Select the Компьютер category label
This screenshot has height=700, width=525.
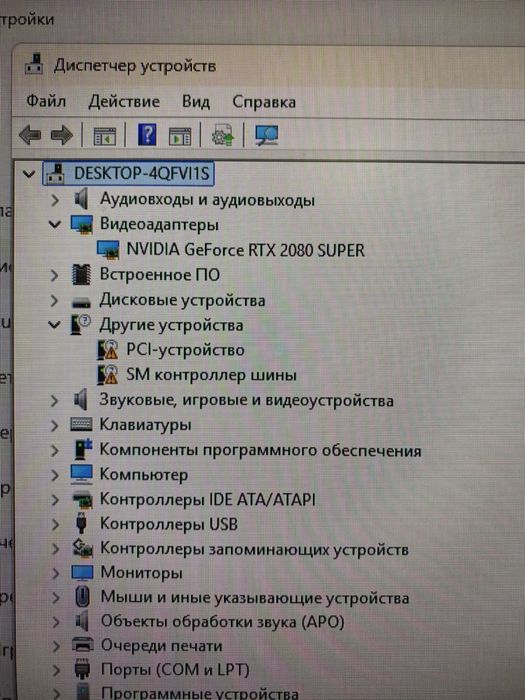pos(143,475)
